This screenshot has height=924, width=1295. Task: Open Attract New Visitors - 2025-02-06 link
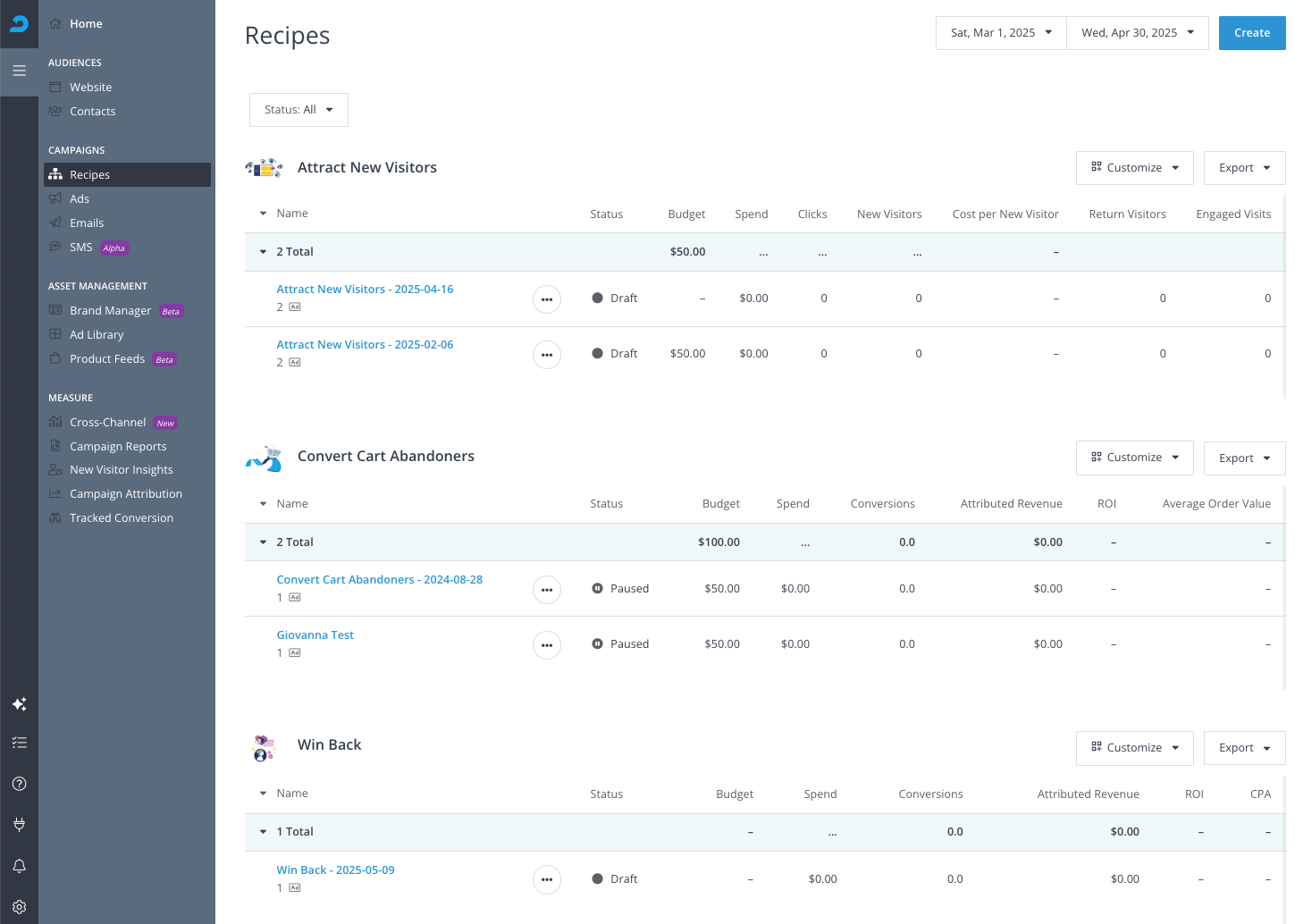click(x=365, y=345)
